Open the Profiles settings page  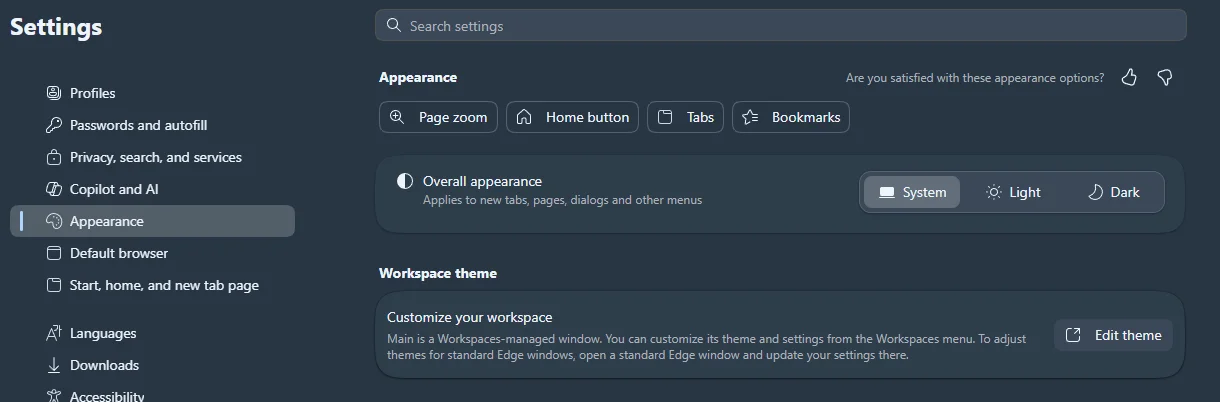[x=152, y=93]
